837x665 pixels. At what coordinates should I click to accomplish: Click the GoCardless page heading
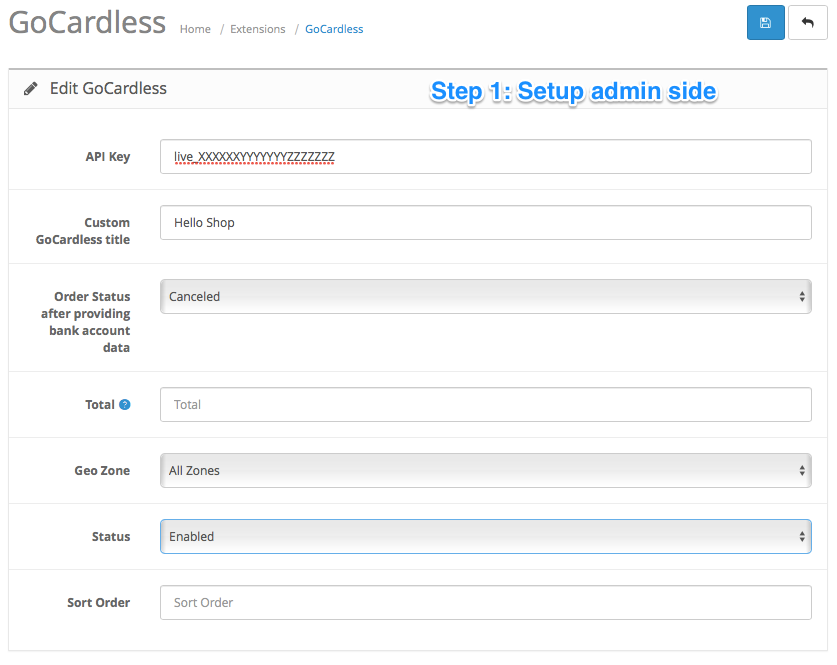pyautogui.click(x=88, y=22)
